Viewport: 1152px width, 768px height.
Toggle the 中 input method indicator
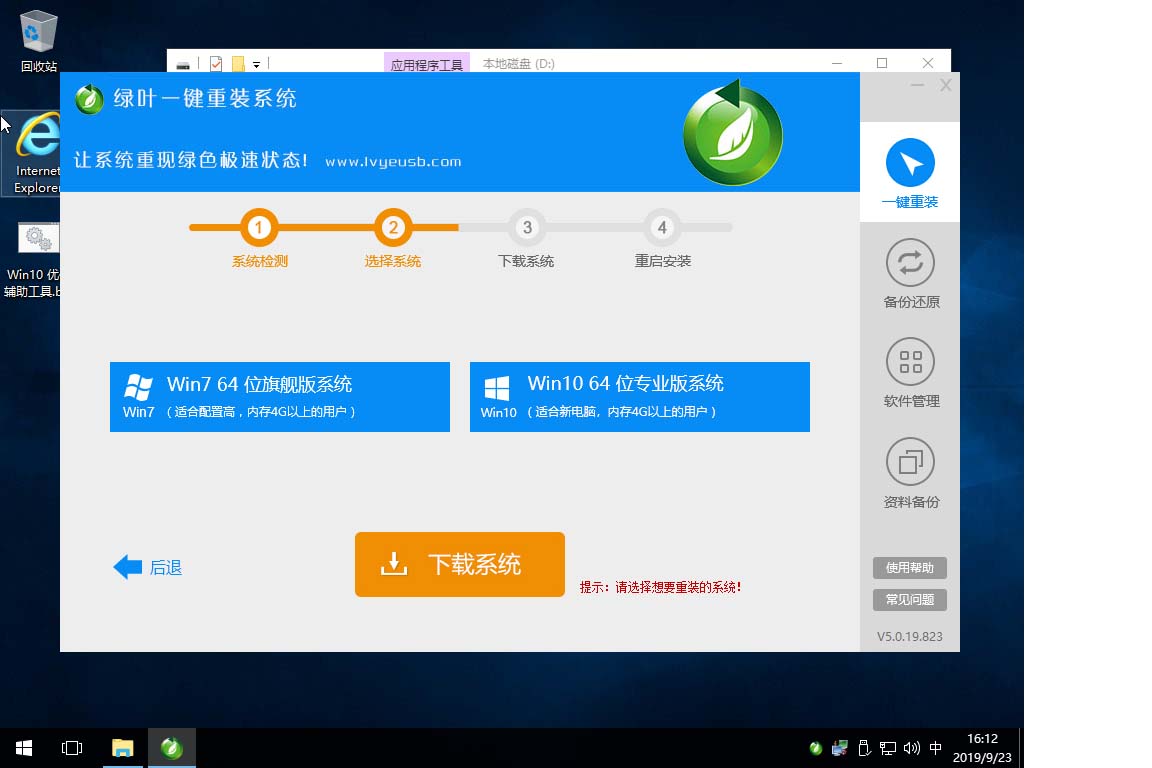tap(935, 748)
